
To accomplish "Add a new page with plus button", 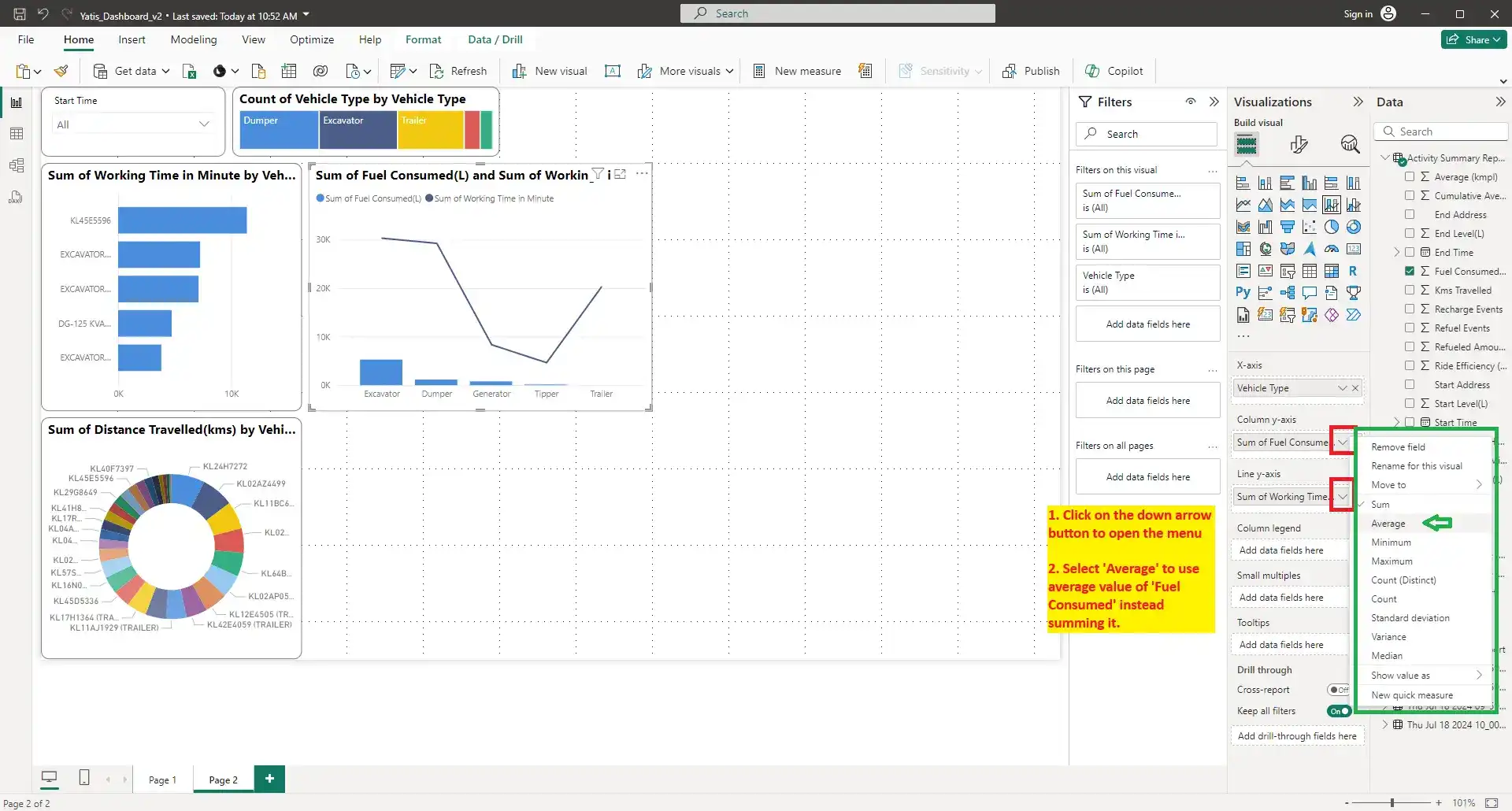I will point(269,779).
